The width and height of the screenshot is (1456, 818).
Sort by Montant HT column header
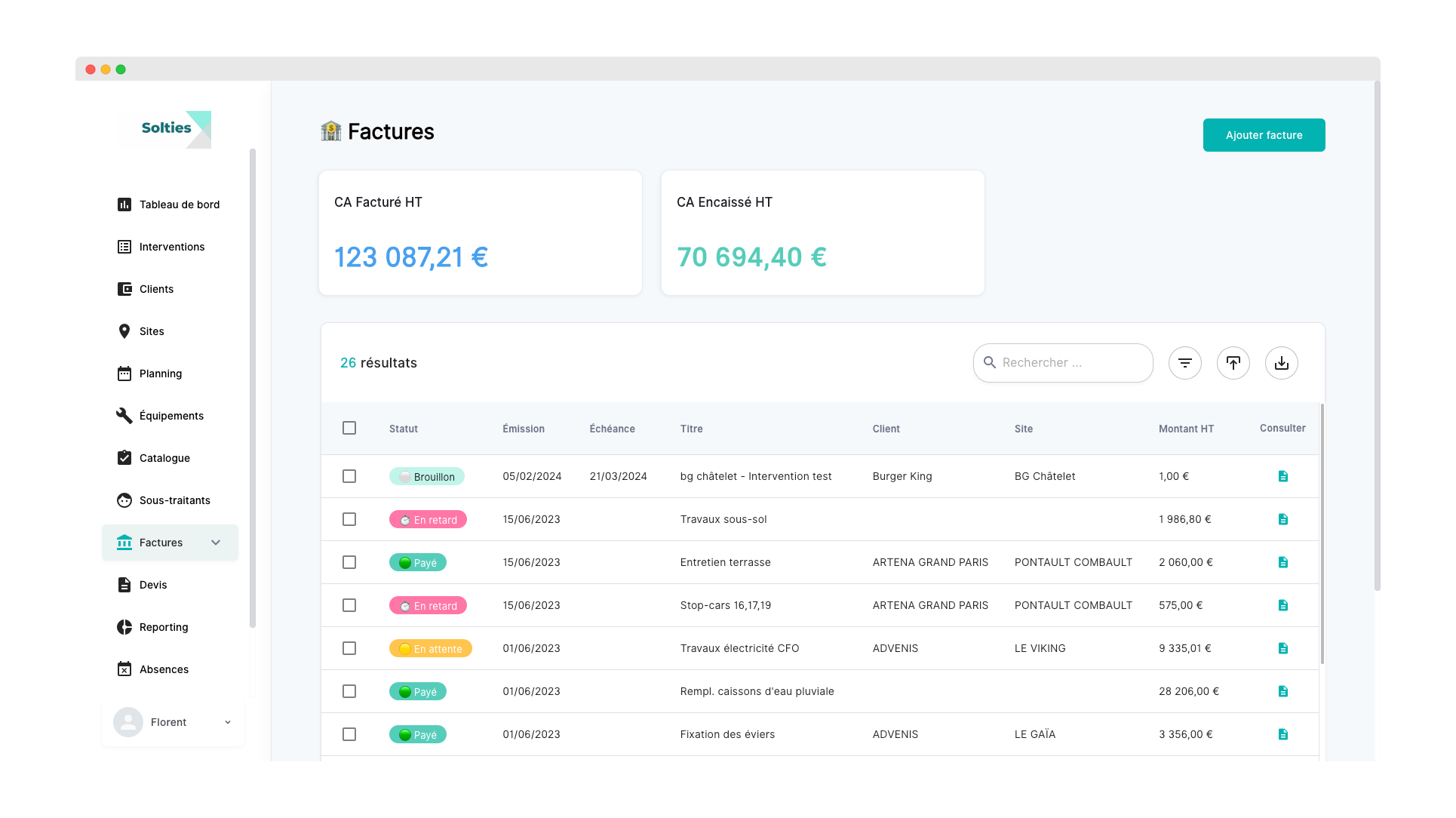(x=1186, y=429)
